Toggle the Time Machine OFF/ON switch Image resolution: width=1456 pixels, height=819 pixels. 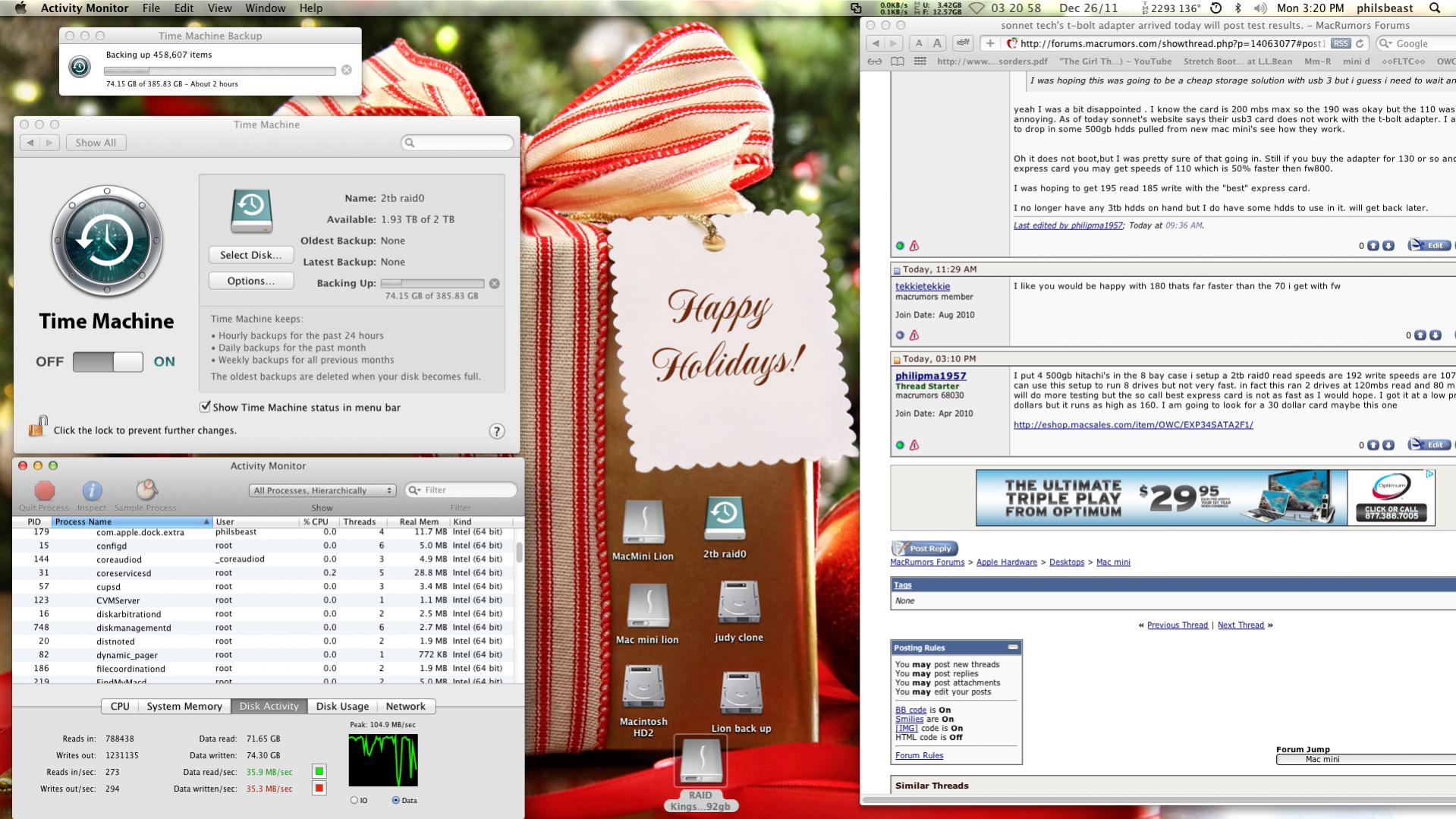click(108, 362)
